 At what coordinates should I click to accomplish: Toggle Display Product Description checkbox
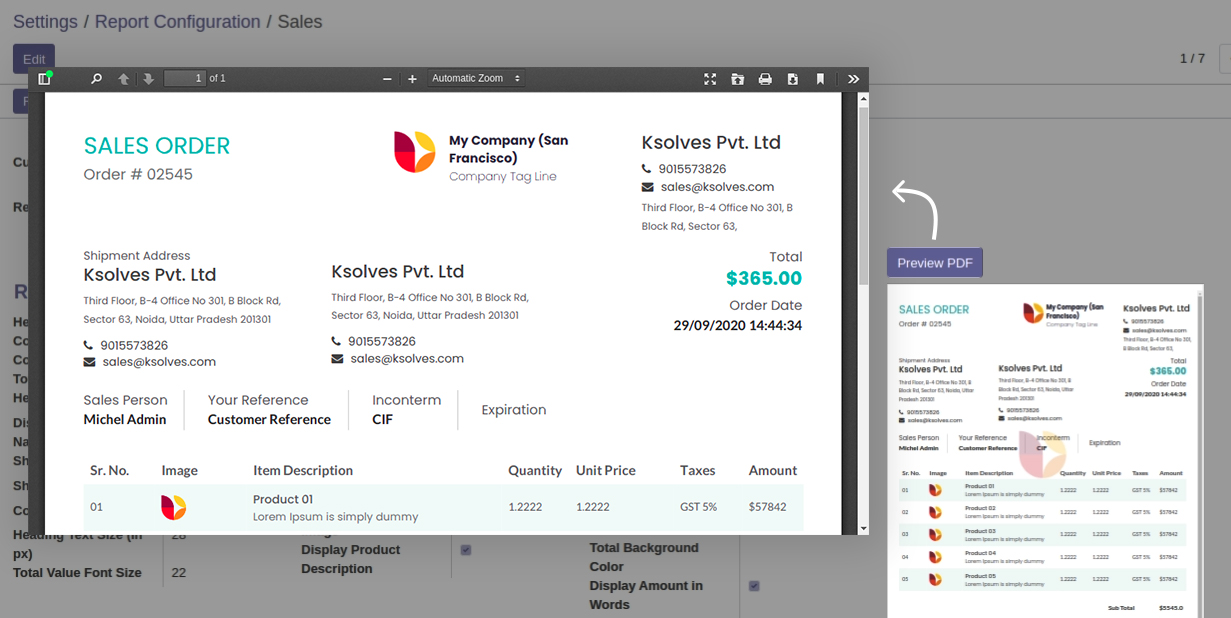(466, 550)
